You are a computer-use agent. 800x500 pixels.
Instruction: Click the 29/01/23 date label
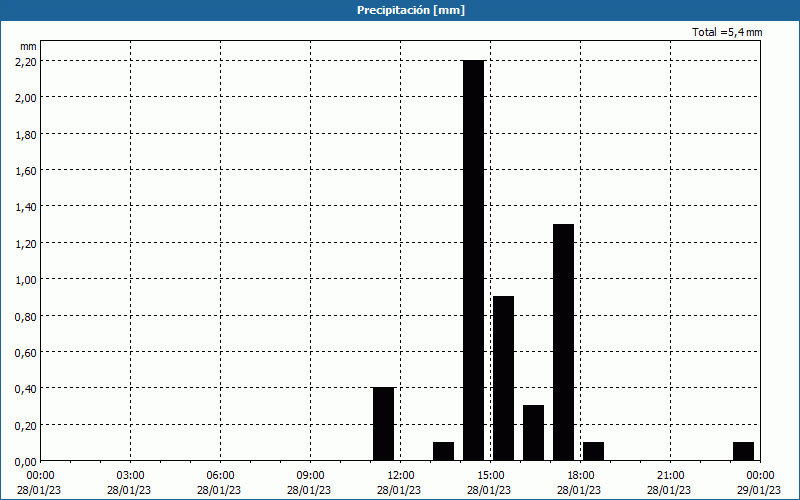[x=759, y=490]
